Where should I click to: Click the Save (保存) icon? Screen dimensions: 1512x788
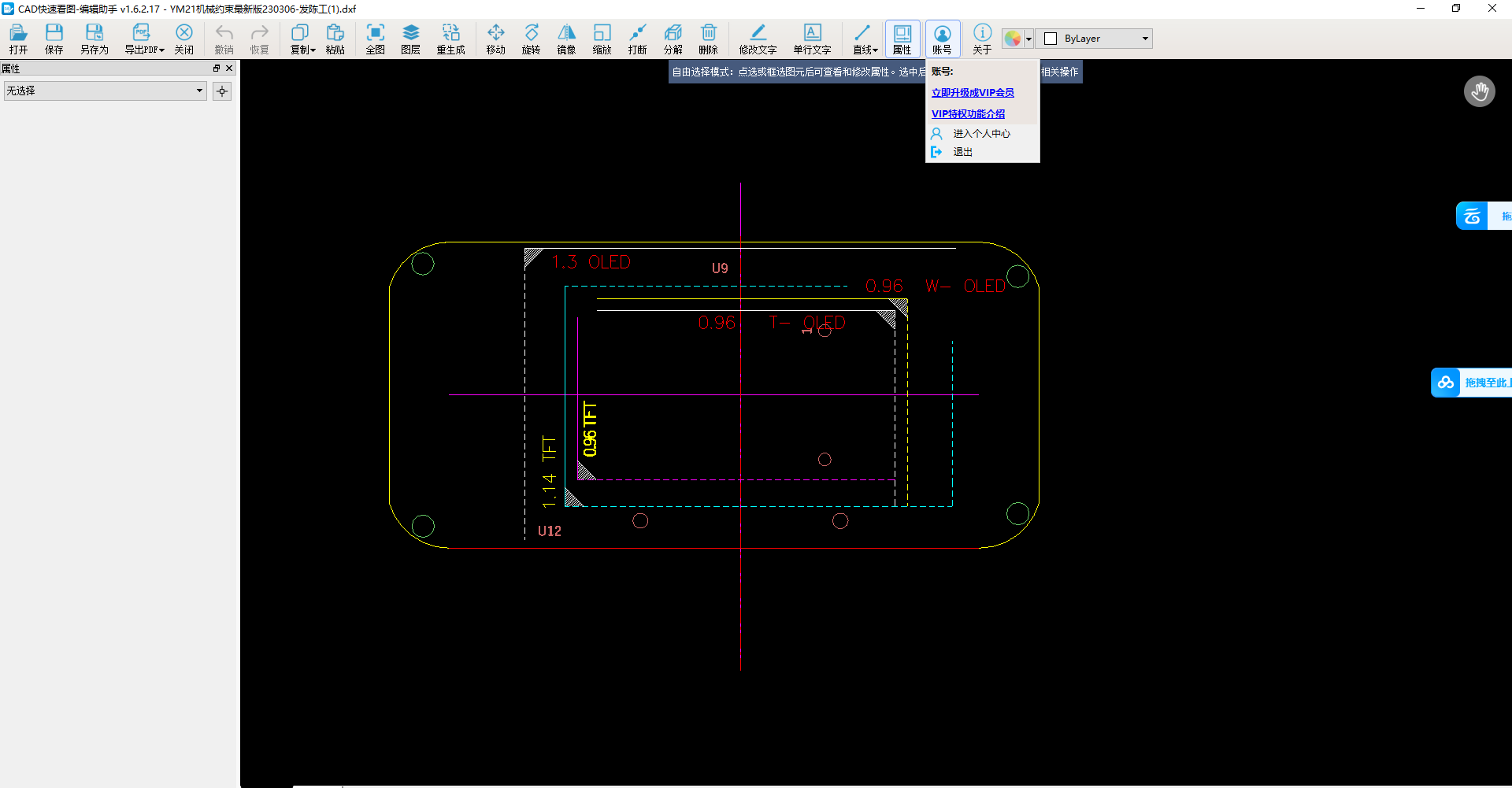(x=54, y=38)
